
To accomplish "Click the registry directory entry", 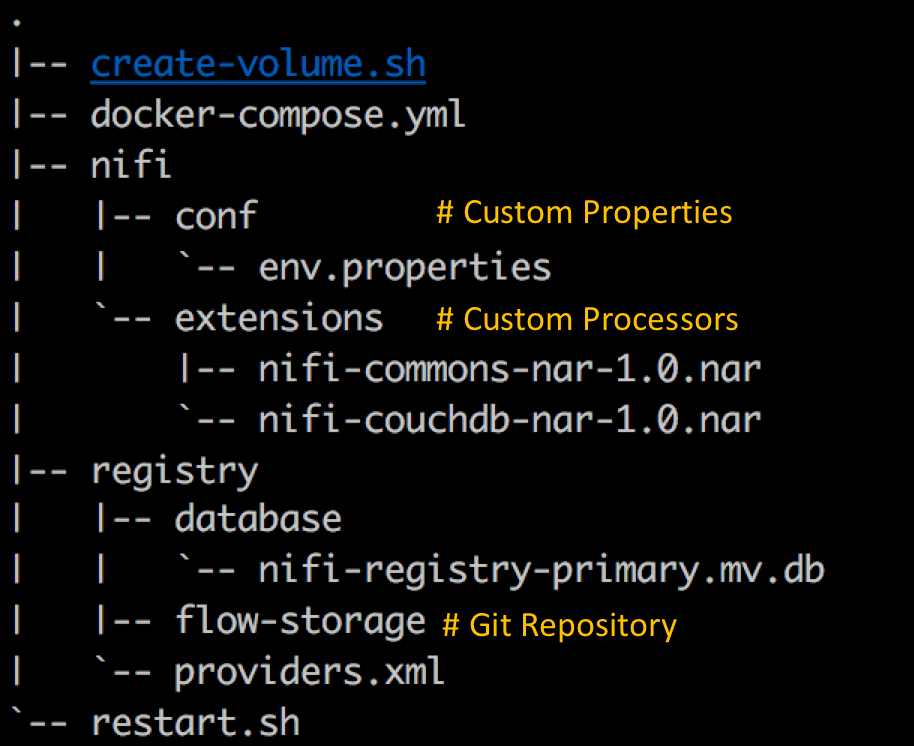I will point(175,472).
